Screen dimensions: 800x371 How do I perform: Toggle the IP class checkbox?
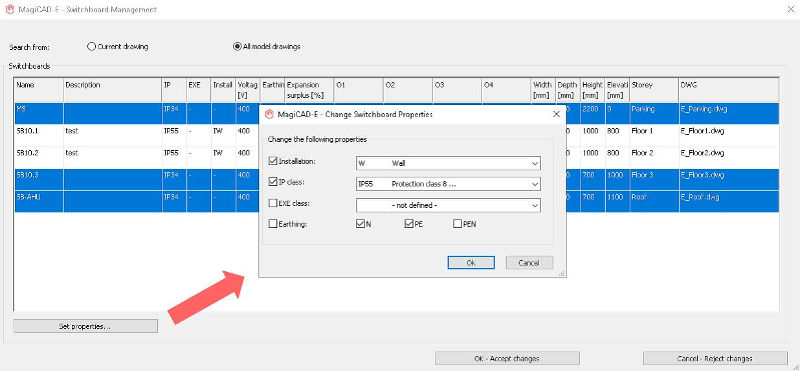click(273, 182)
